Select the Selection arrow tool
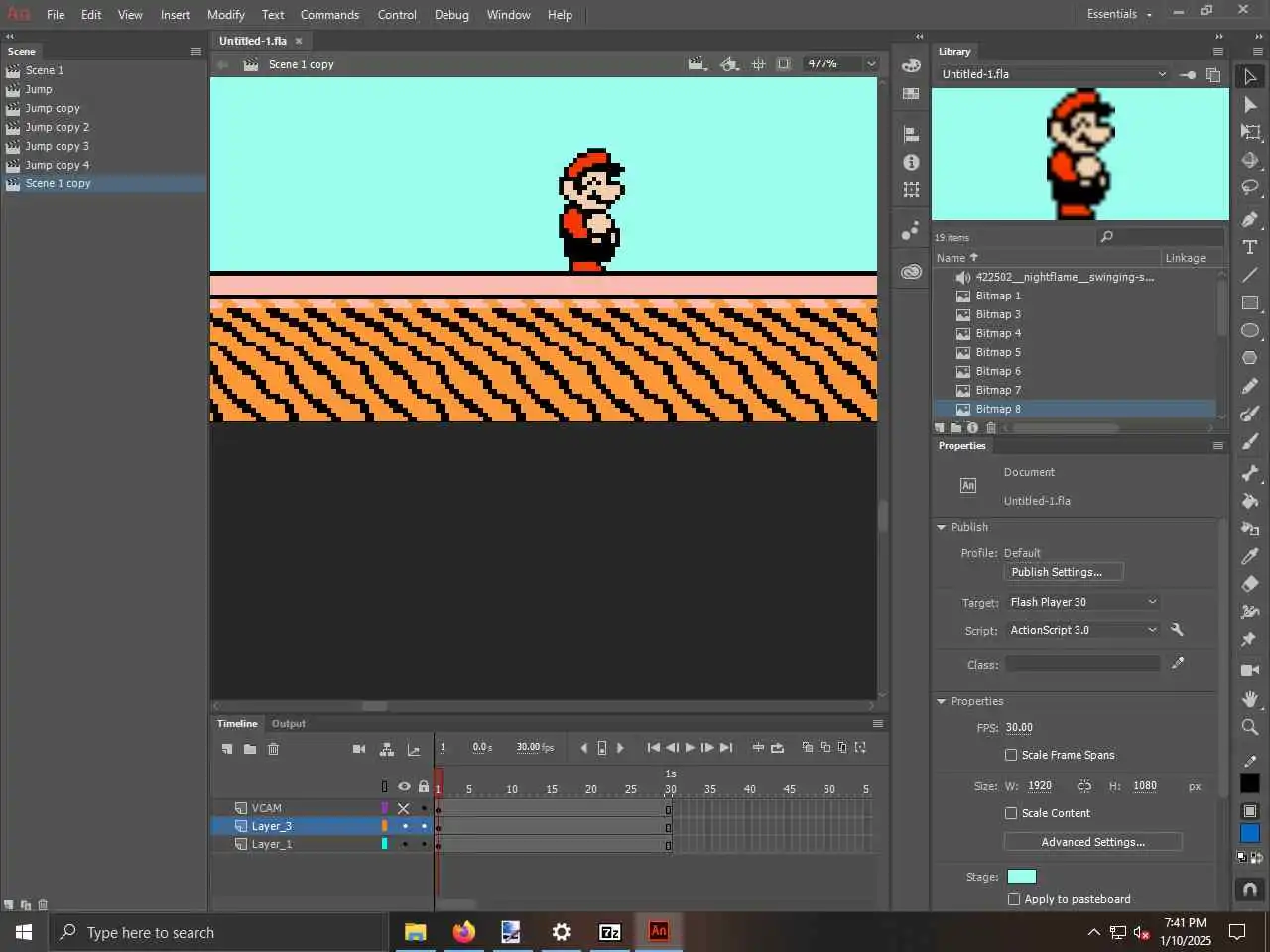Screen dimensions: 1270x952 pyautogui.click(x=1250, y=77)
